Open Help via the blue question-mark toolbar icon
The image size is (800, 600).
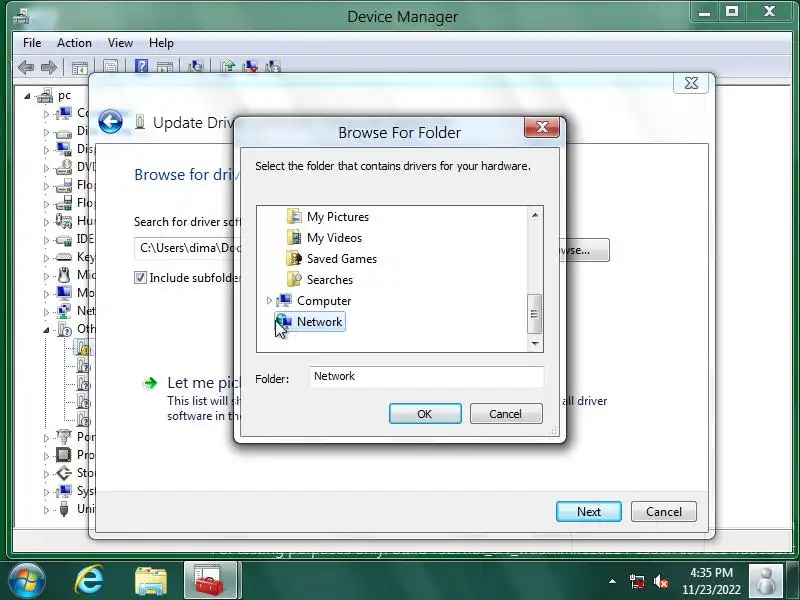141,66
